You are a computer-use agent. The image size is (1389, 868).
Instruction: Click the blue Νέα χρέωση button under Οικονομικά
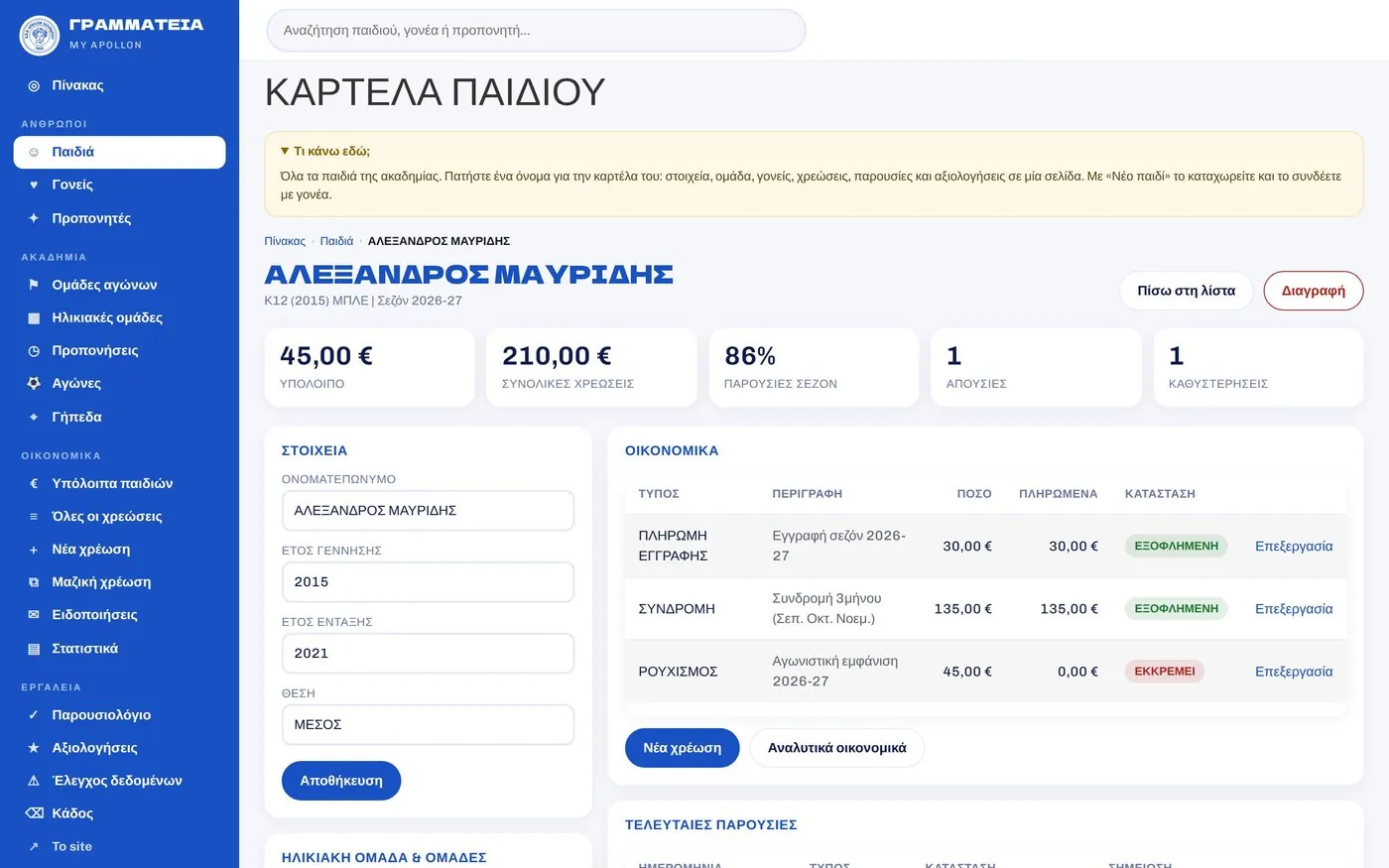tap(682, 748)
